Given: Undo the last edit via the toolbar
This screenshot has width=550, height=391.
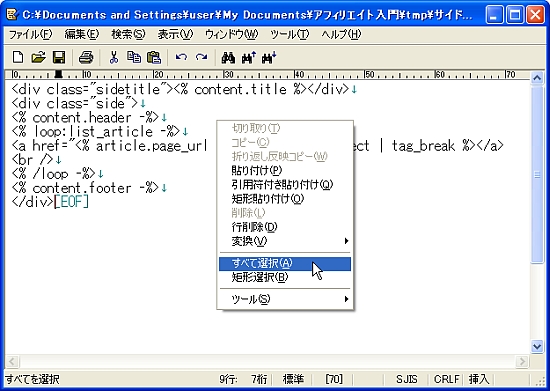Looking at the screenshot, I should click(181, 57).
